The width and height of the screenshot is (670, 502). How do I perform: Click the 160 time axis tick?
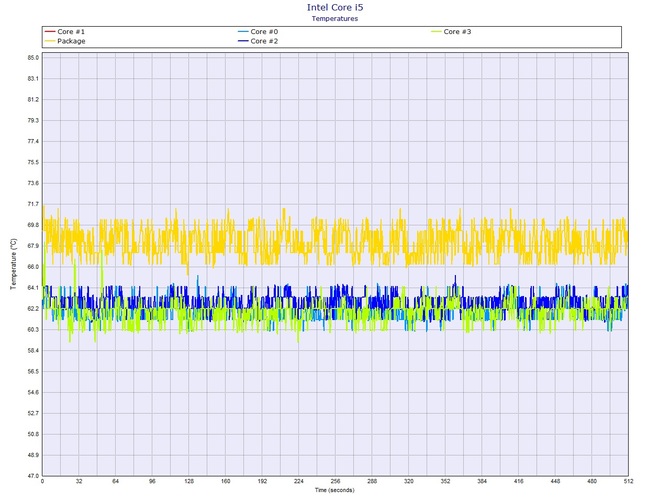pyautogui.click(x=226, y=481)
